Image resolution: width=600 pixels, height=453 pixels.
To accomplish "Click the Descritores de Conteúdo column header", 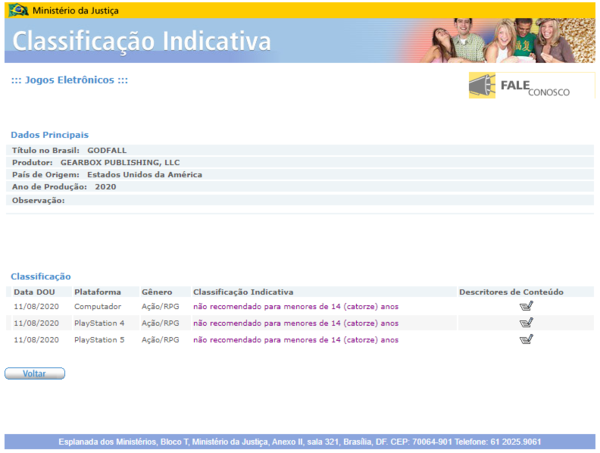I will [511, 292].
